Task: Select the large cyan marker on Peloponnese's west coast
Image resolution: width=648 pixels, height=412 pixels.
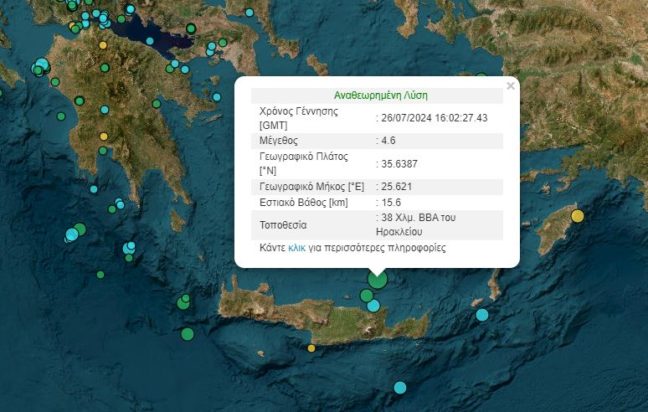Action: (x=41, y=66)
